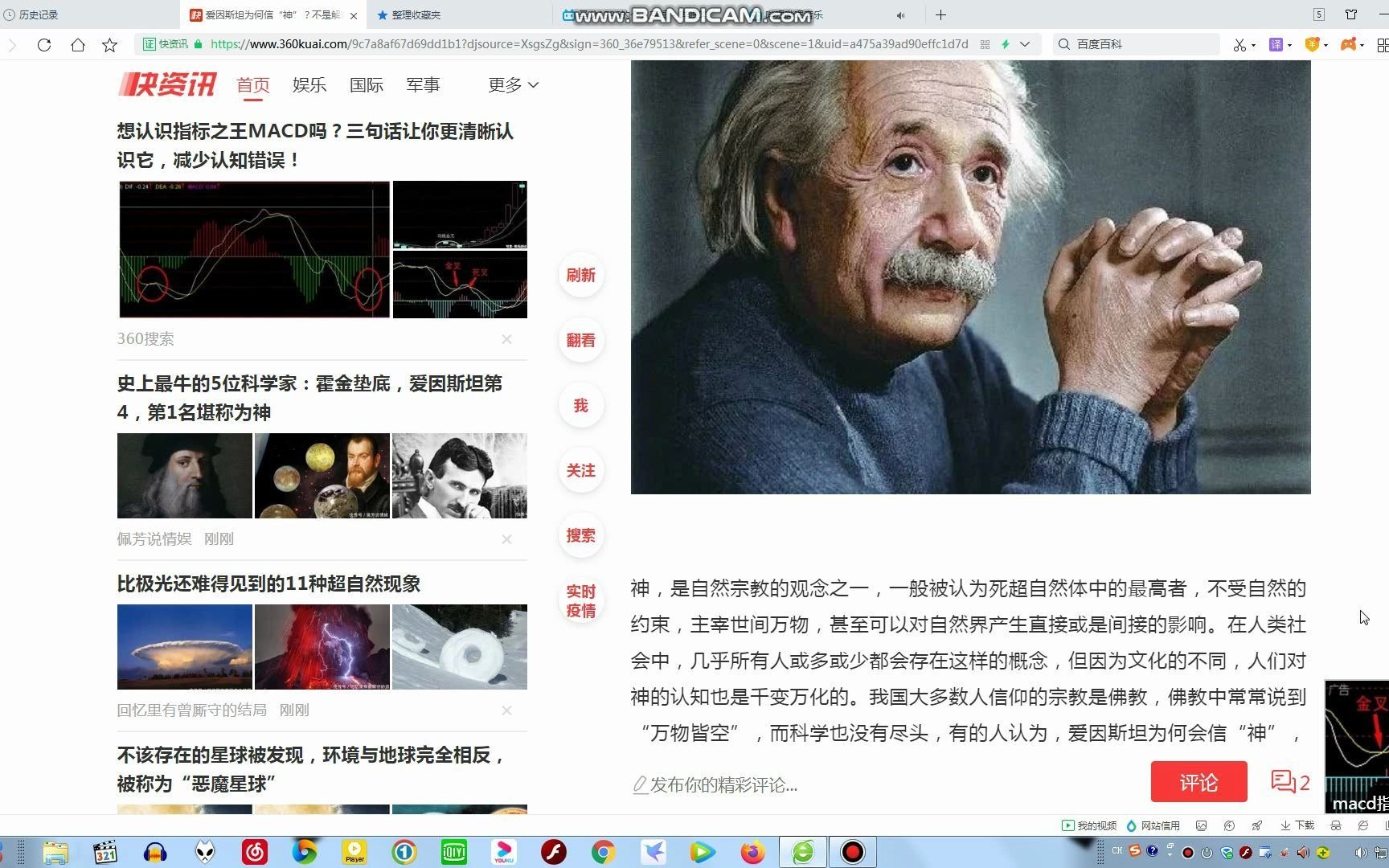Launch Flash Player taskbar icon
1389x868 pixels.
point(554,852)
